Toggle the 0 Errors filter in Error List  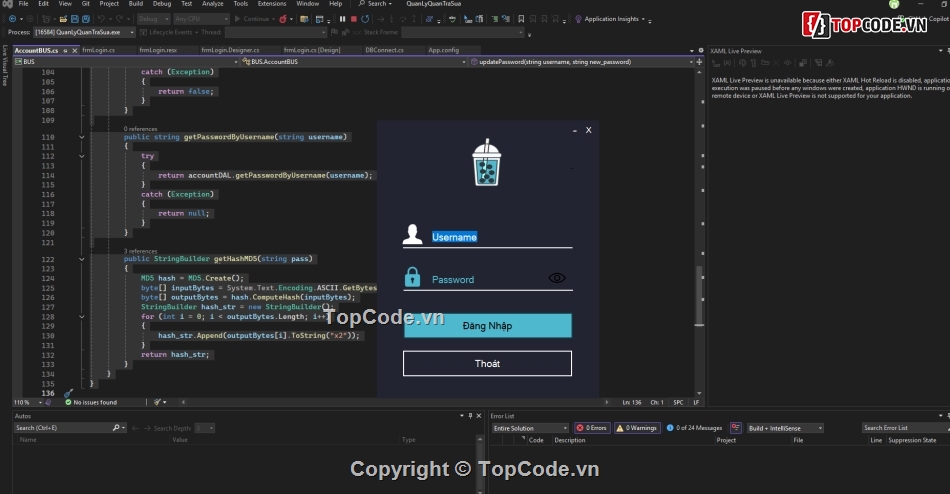592,428
